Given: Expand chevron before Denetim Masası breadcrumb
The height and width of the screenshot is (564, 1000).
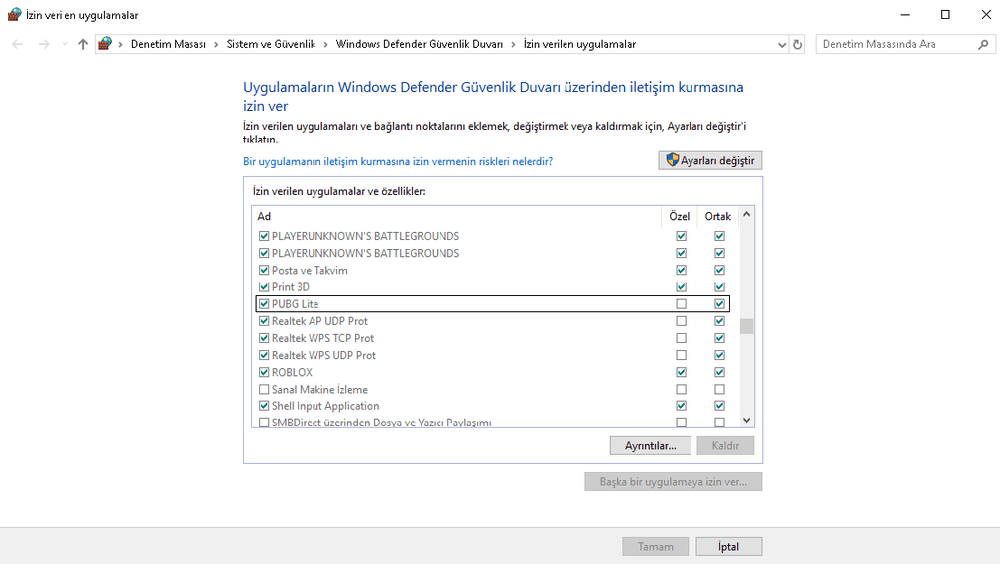Looking at the screenshot, I should click(121, 44).
